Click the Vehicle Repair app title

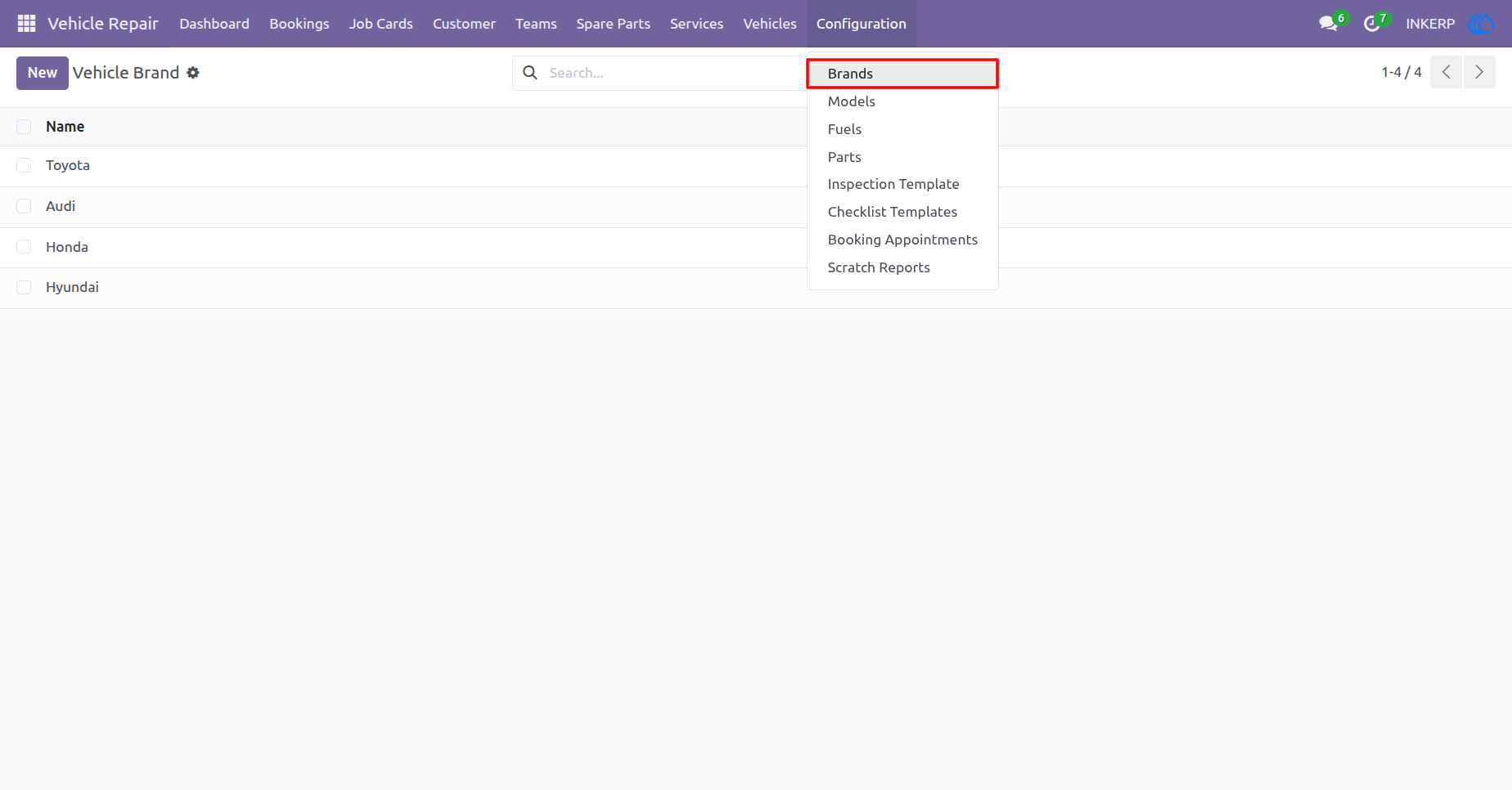point(103,24)
